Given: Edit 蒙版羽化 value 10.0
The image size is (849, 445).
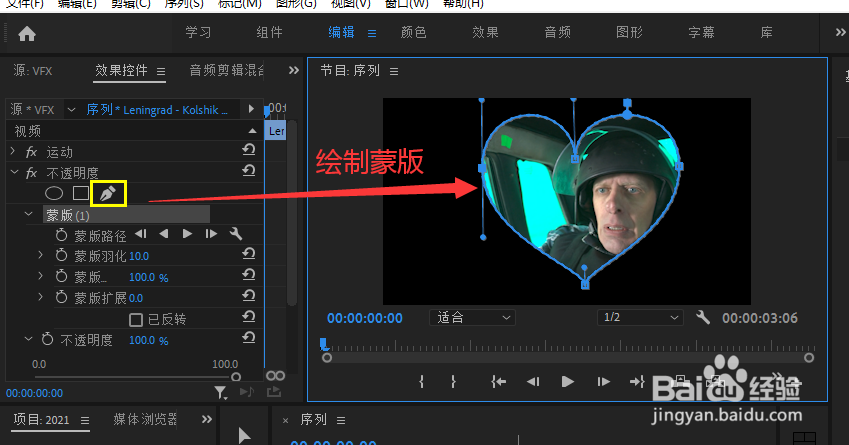Looking at the screenshot, I should 139,256.
